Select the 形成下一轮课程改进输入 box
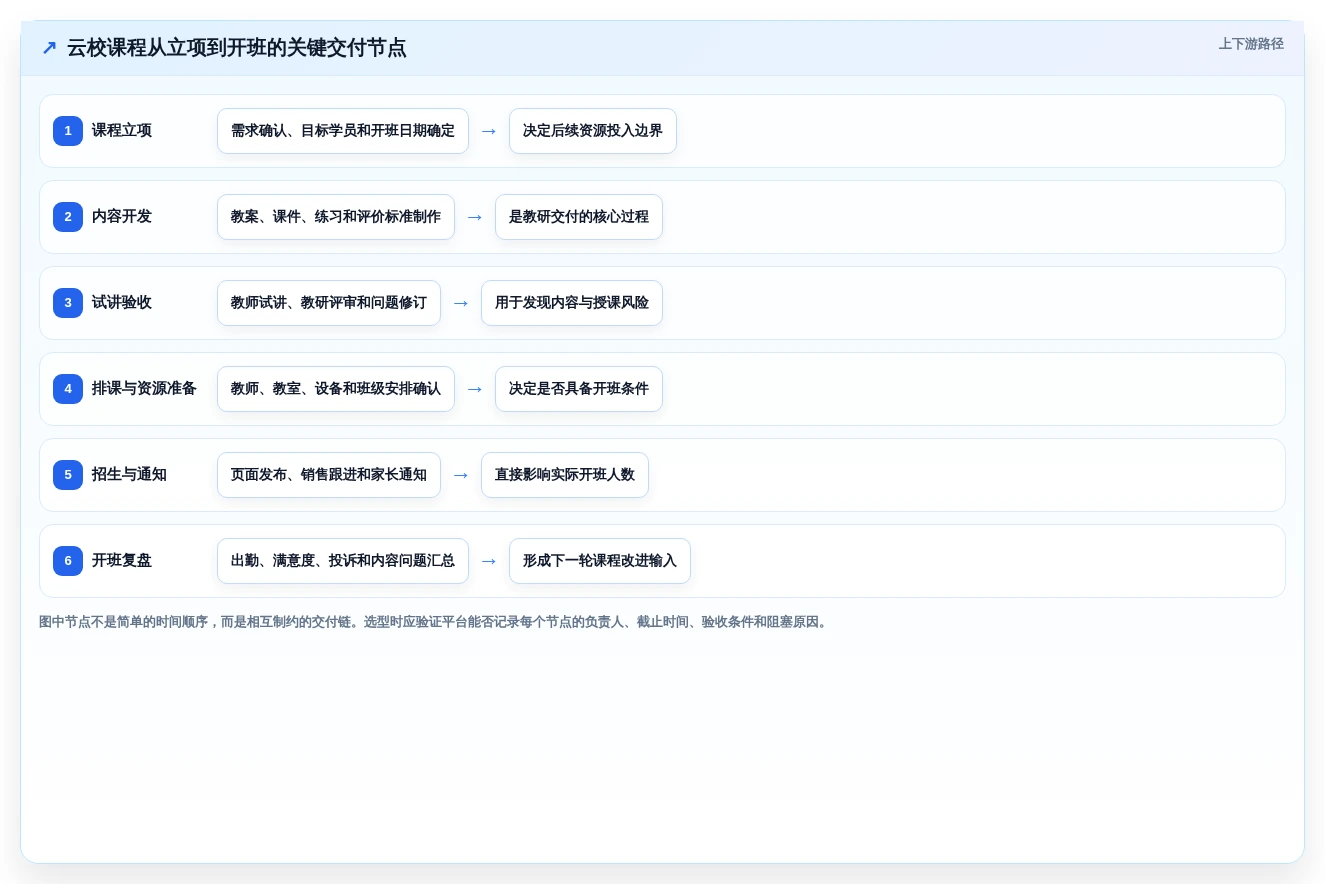 (x=600, y=561)
